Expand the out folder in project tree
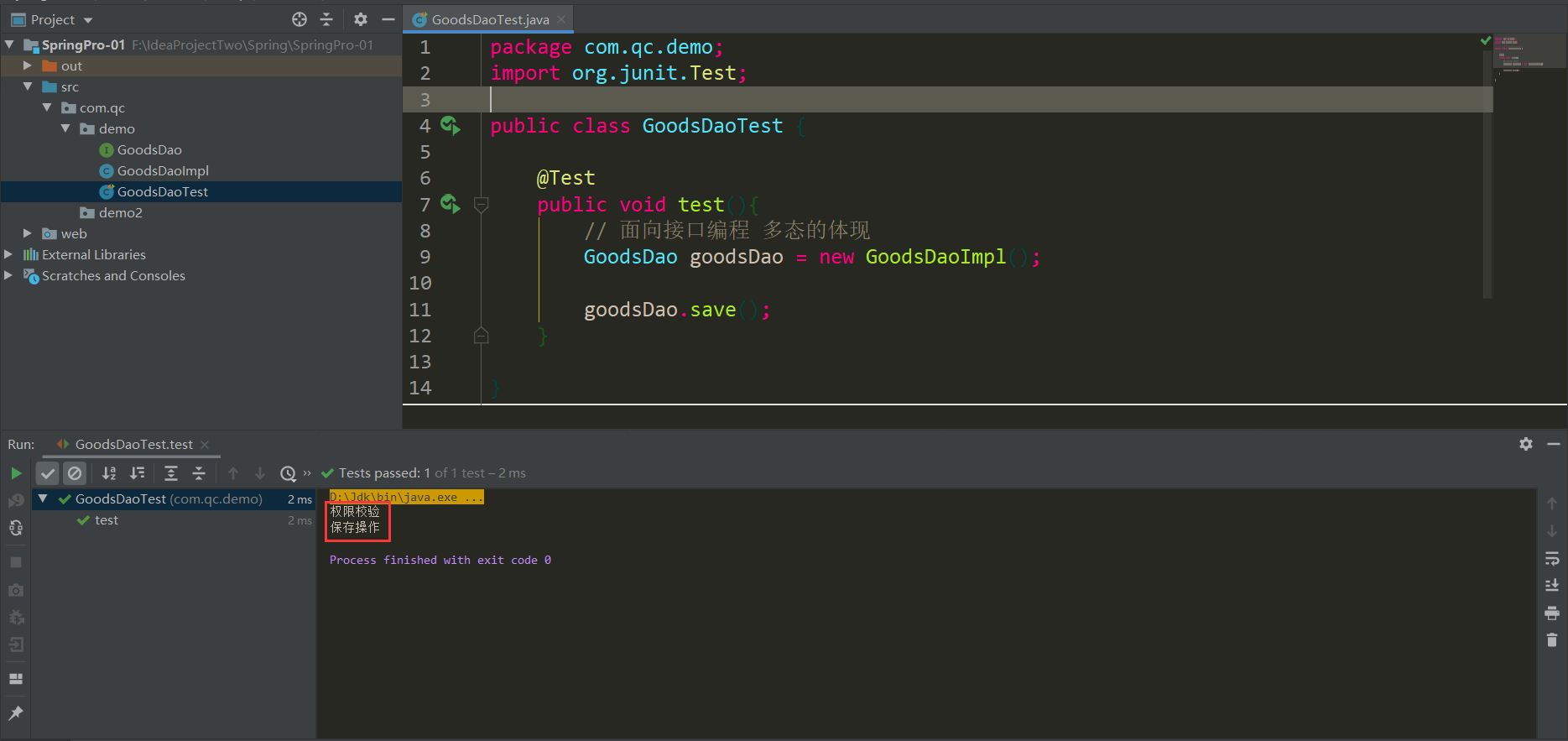Screen dimensions: 1568x741 point(28,65)
